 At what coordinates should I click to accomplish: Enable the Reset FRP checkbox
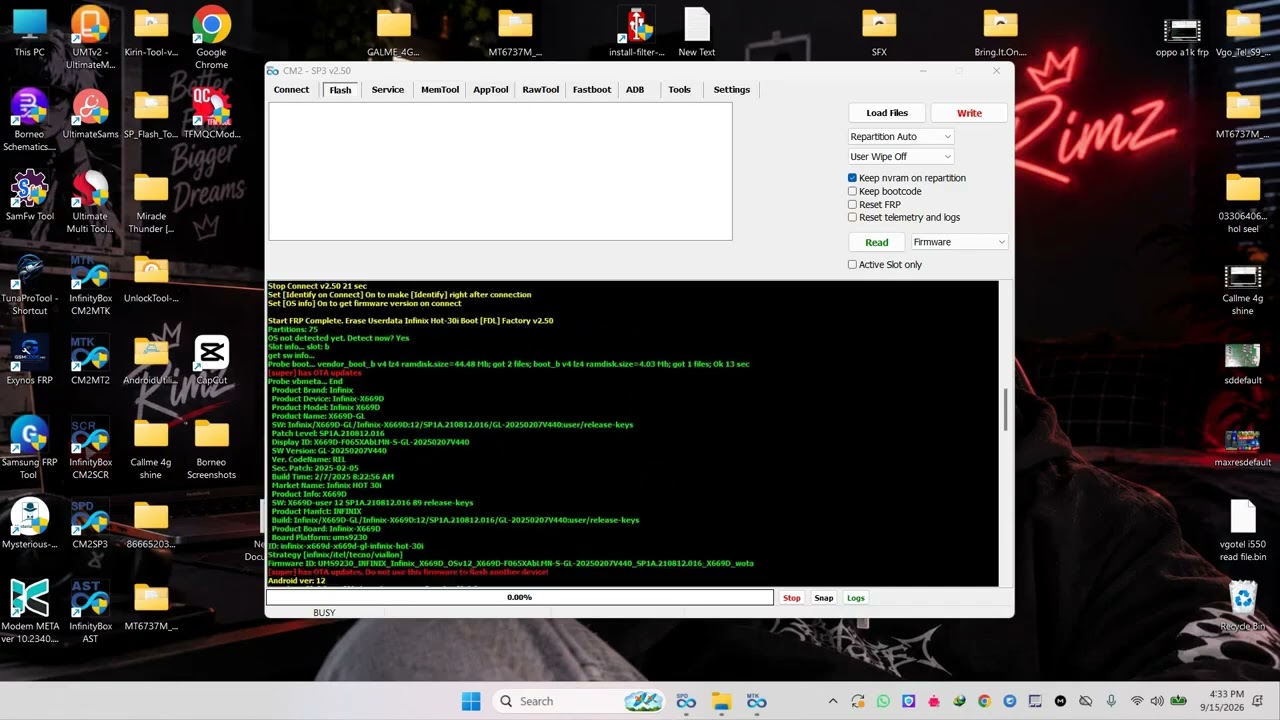pos(852,204)
